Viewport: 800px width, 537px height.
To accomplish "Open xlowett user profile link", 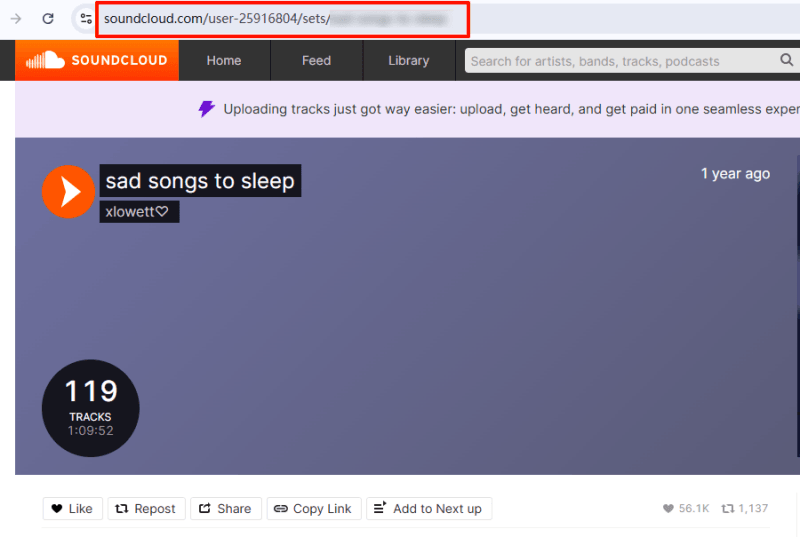I will tap(139, 211).
